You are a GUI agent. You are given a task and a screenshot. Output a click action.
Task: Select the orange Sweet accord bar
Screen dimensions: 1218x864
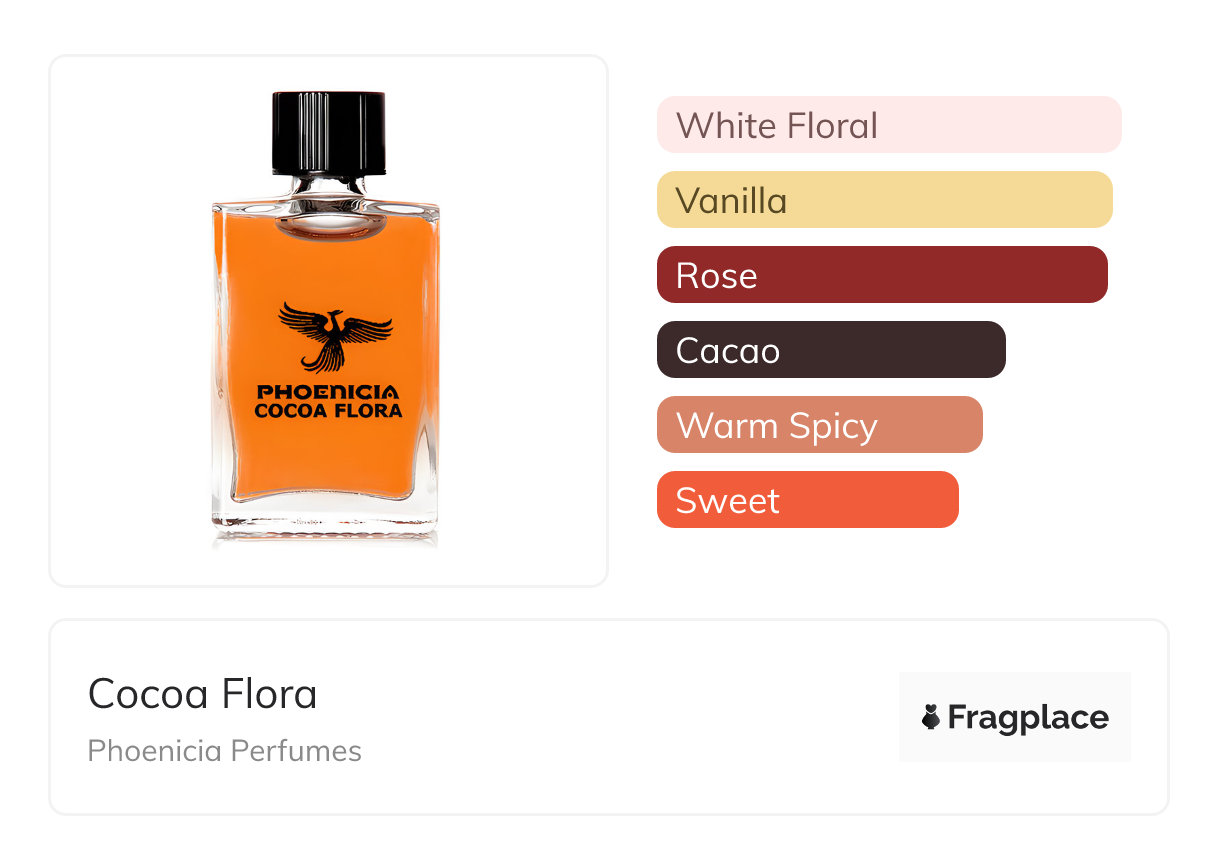click(x=807, y=500)
